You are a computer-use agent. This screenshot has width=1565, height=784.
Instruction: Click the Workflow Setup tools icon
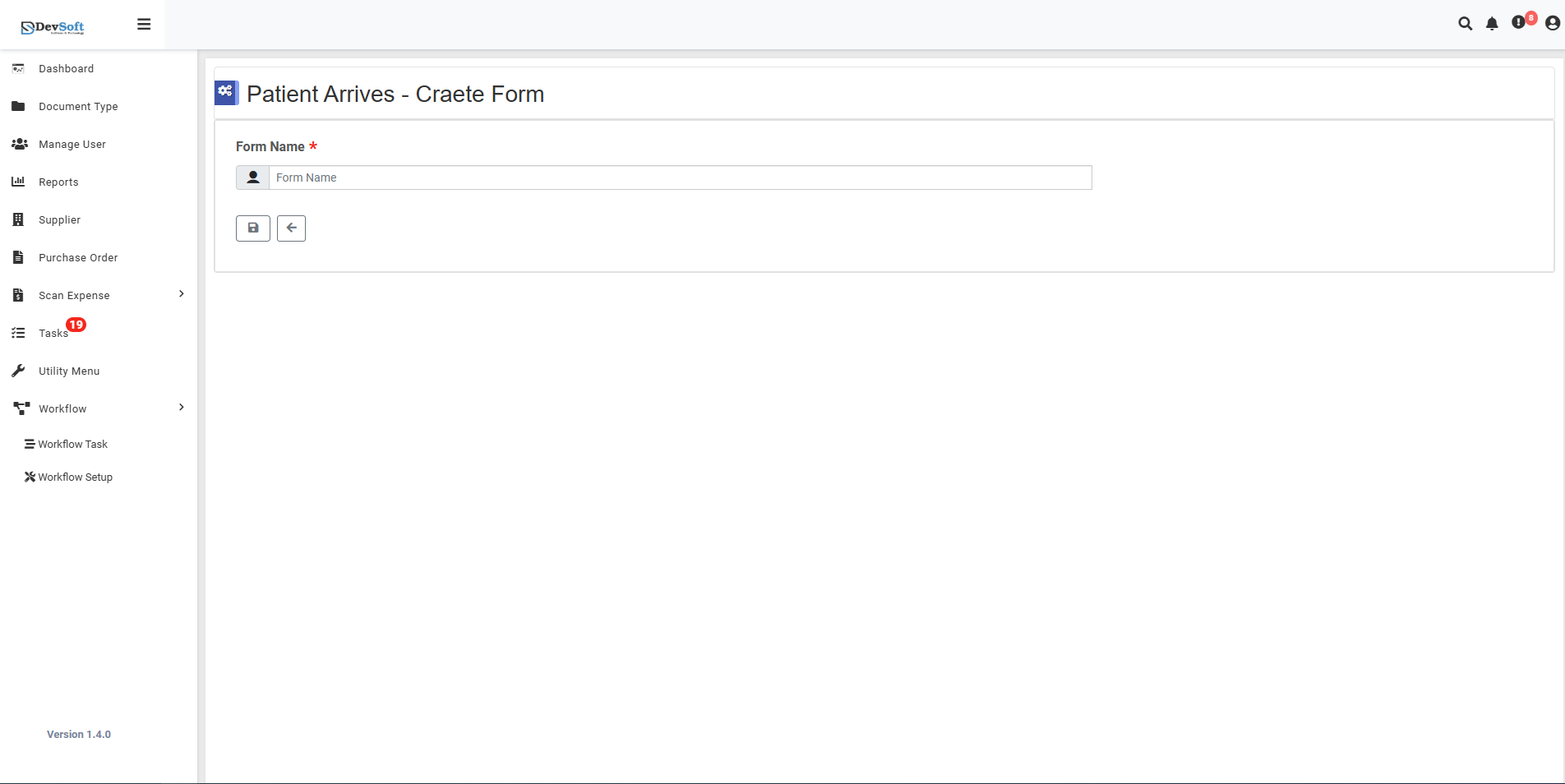[29, 477]
